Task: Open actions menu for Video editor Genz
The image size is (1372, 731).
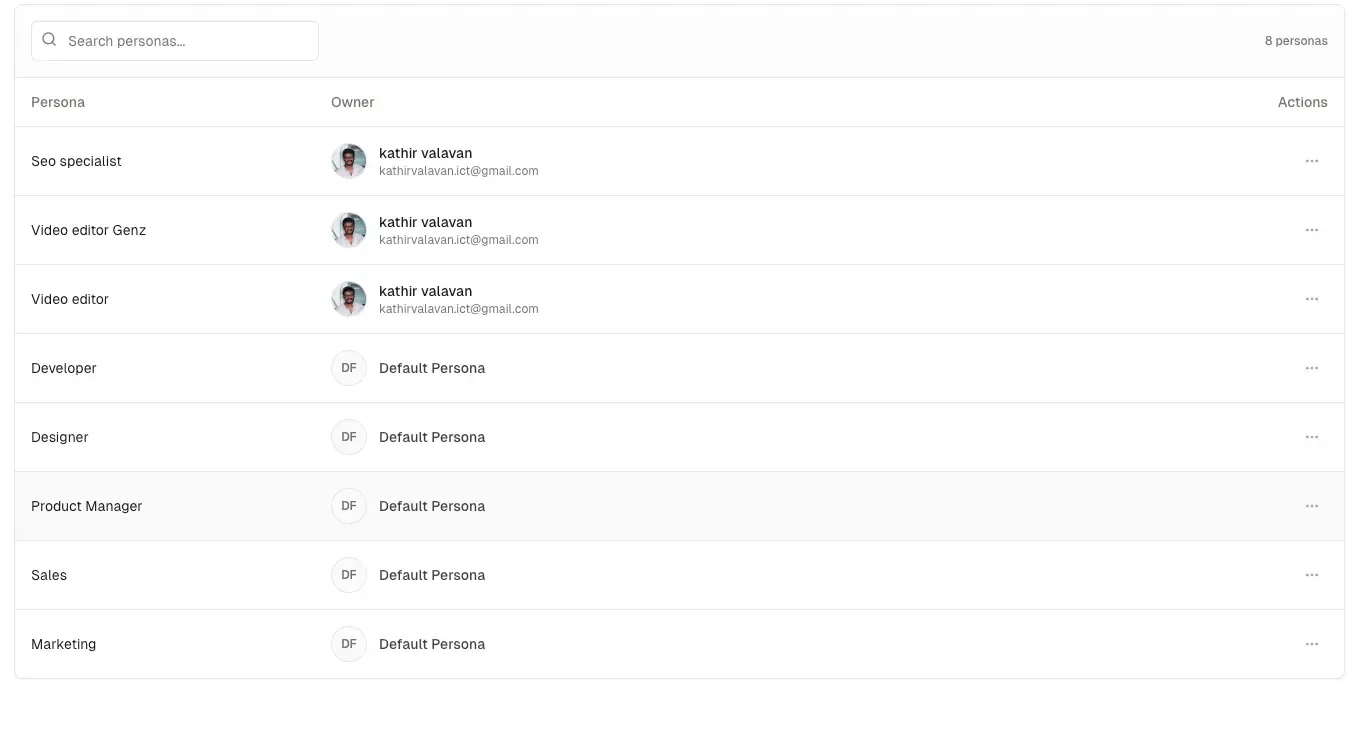Action: pos(1311,230)
